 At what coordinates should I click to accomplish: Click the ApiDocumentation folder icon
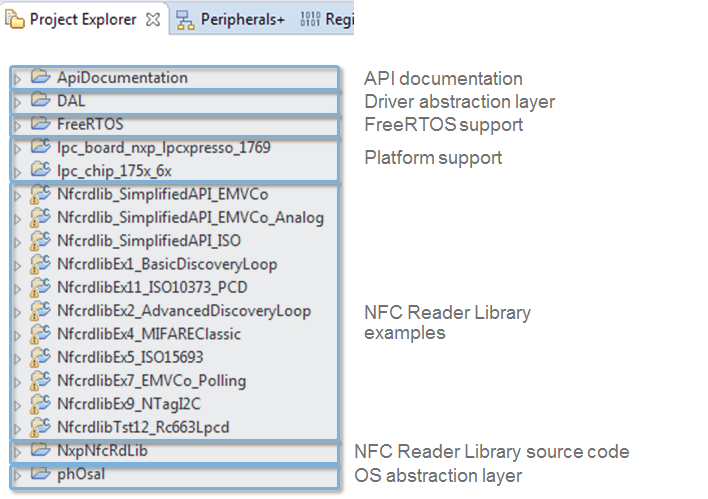(x=40, y=76)
